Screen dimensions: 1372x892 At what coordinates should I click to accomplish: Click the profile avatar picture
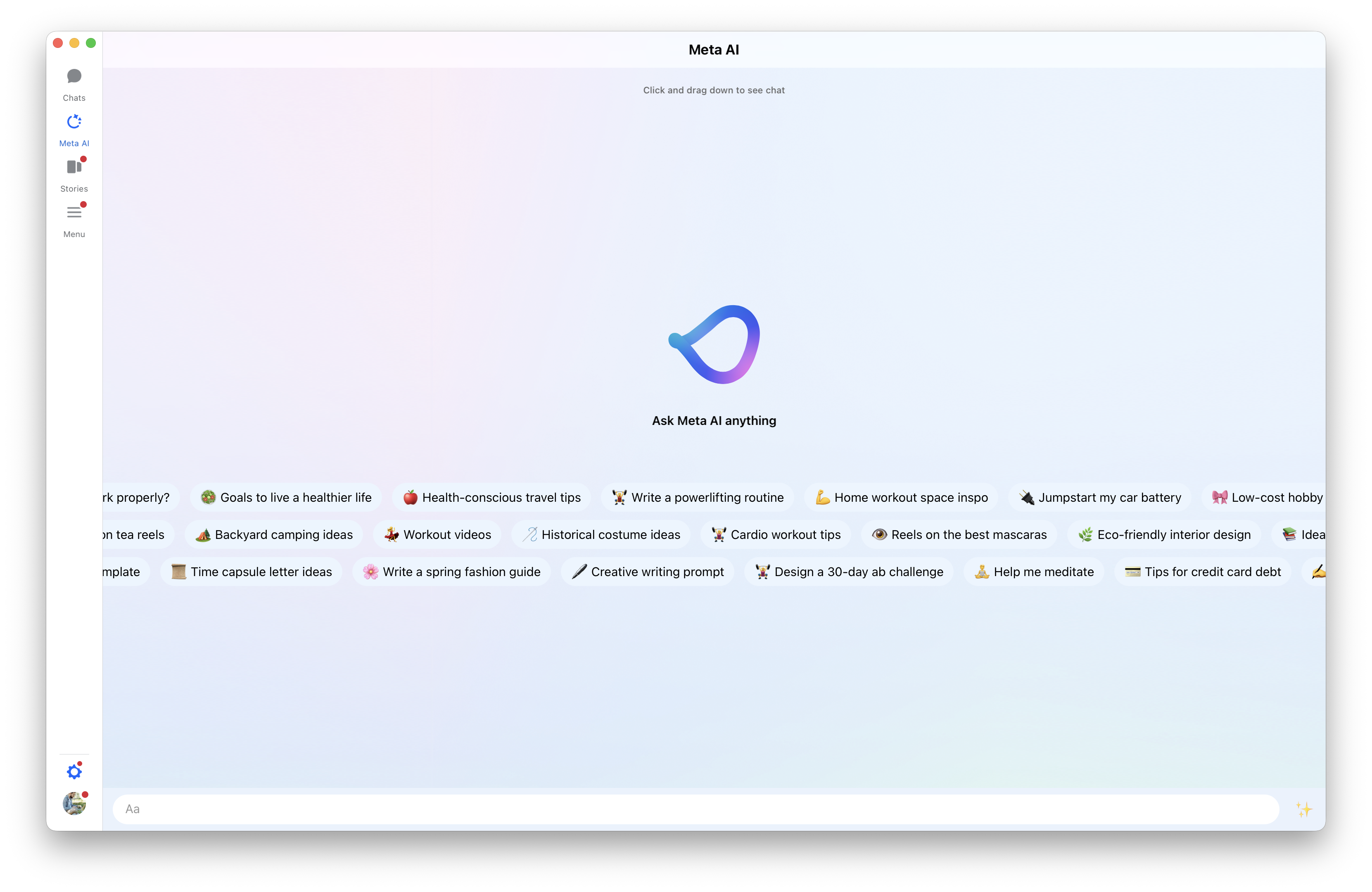74,803
